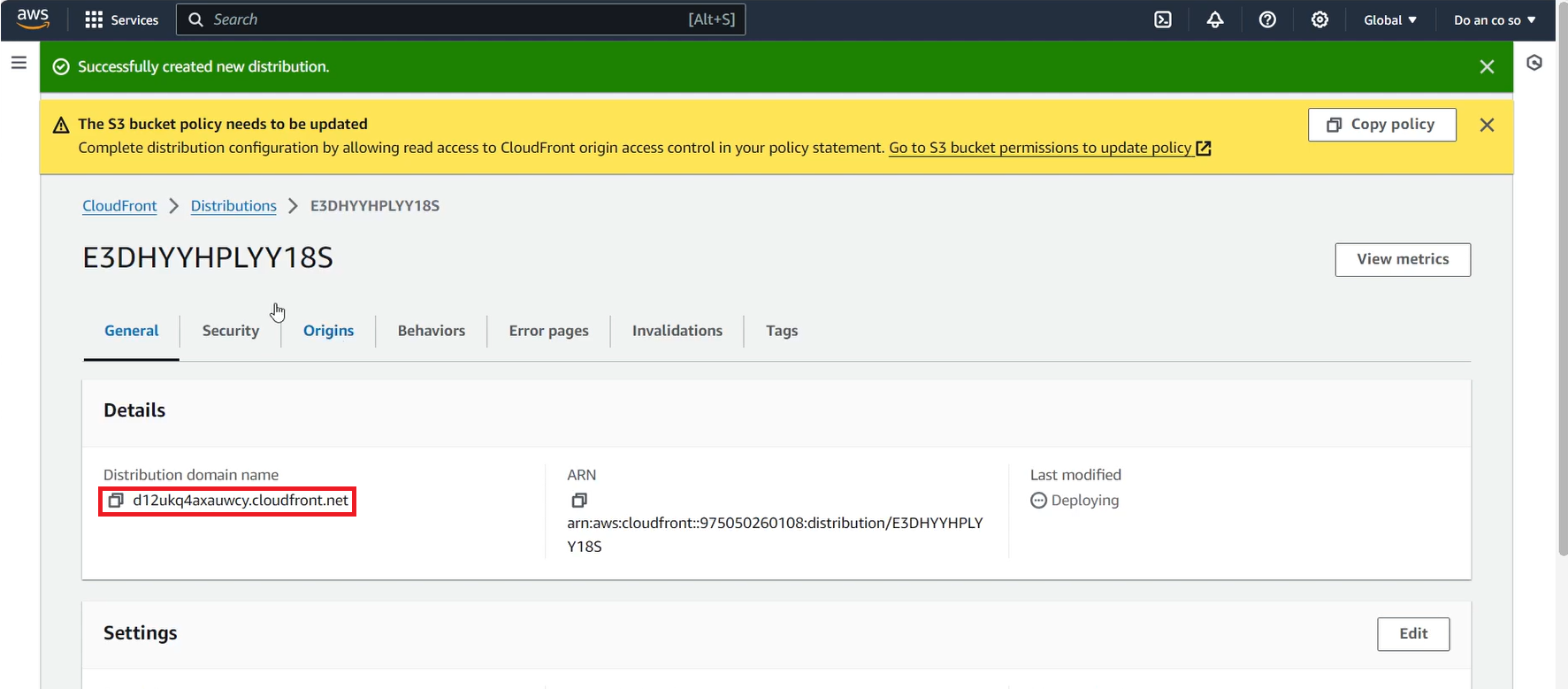Expand the Global region dropdown
The height and width of the screenshot is (689, 1568).
click(1389, 19)
